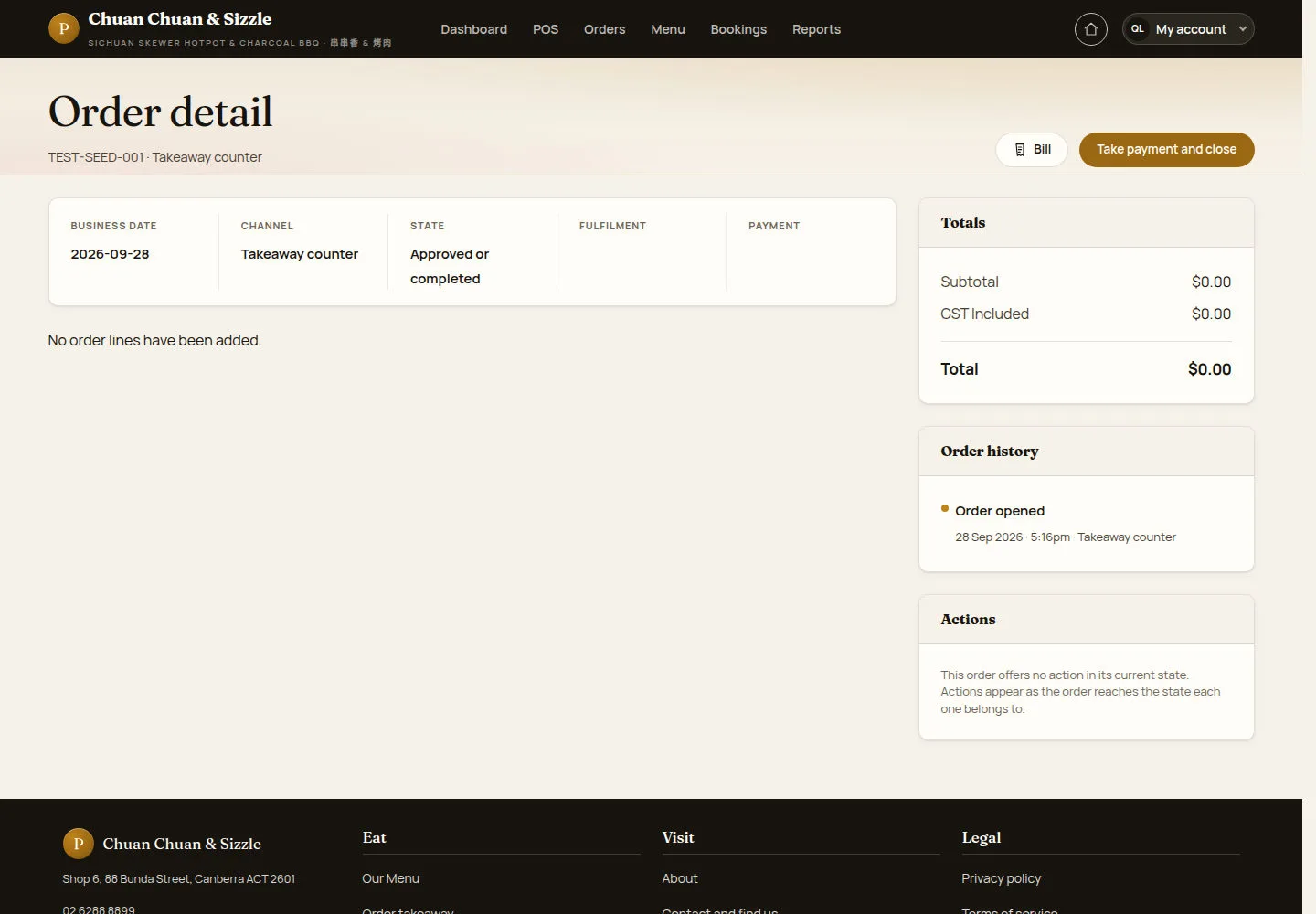Click the Takeaway counter channel value
Image resolution: width=1316 pixels, height=914 pixels.
coord(300,254)
